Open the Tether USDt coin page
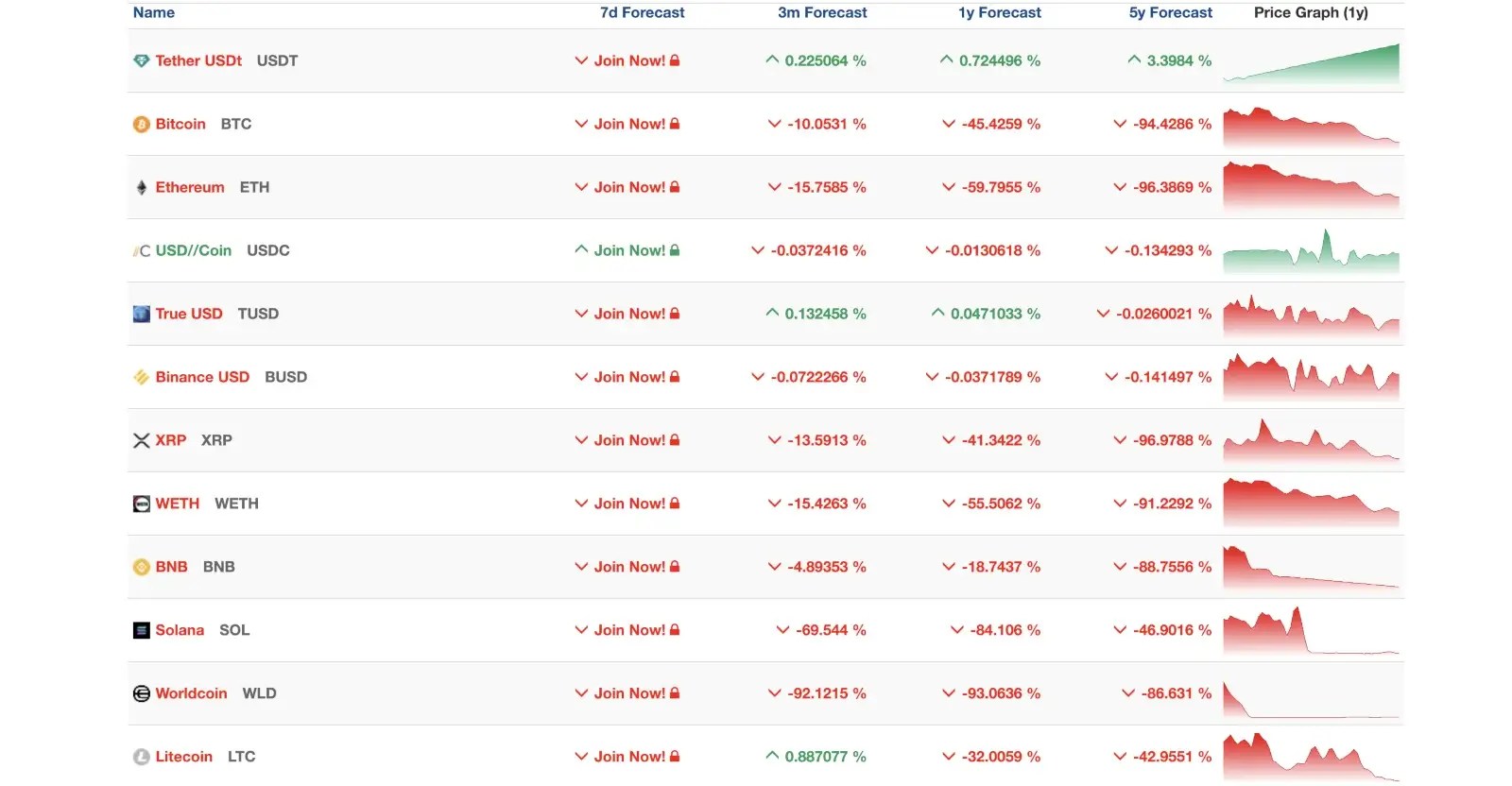Image resolution: width=1512 pixels, height=786 pixels. [198, 60]
